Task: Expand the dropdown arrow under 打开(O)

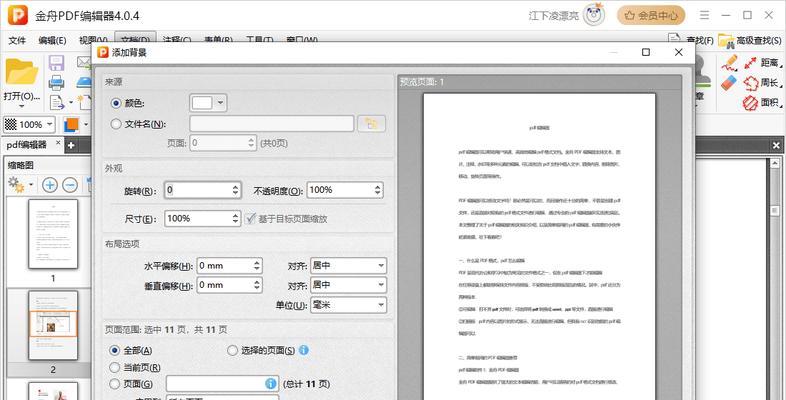Action: (22, 107)
